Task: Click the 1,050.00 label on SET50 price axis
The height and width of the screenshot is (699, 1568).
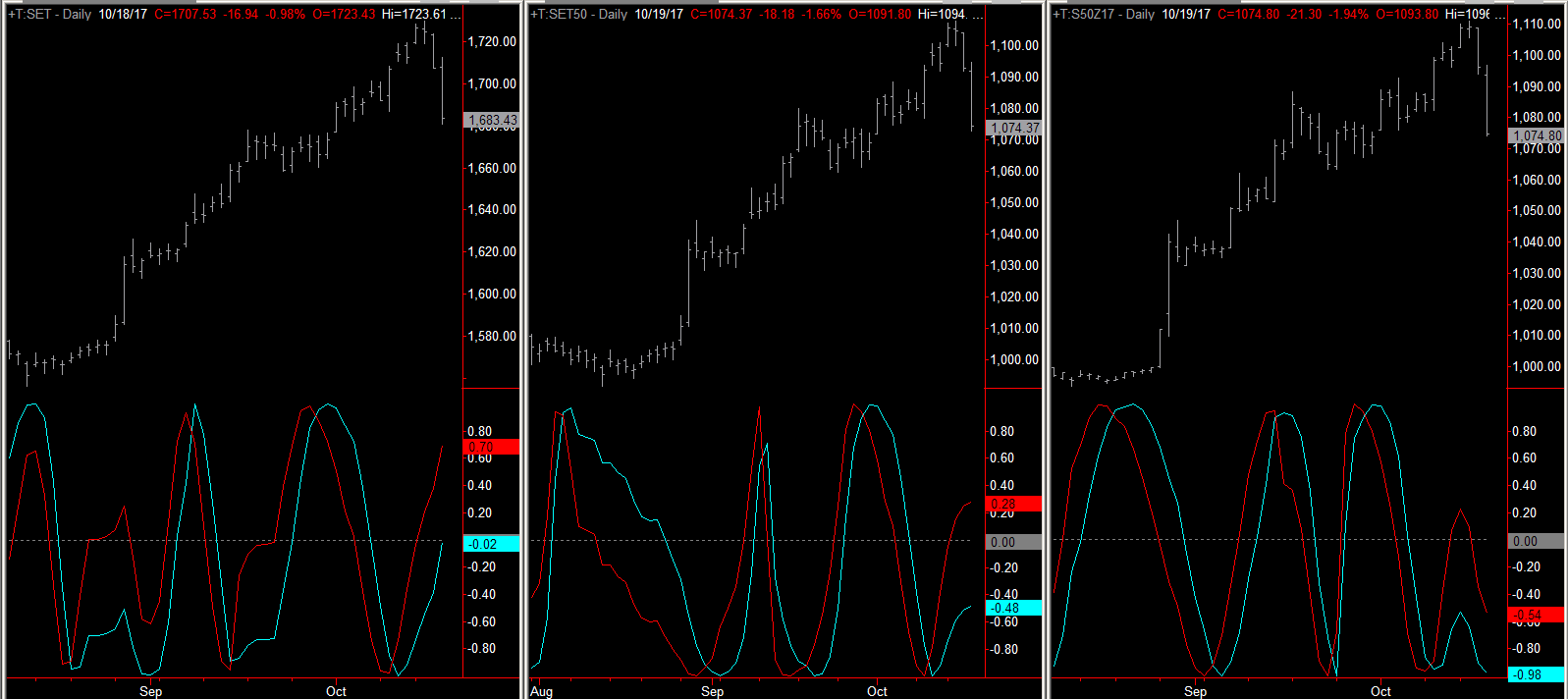Action: (1014, 202)
